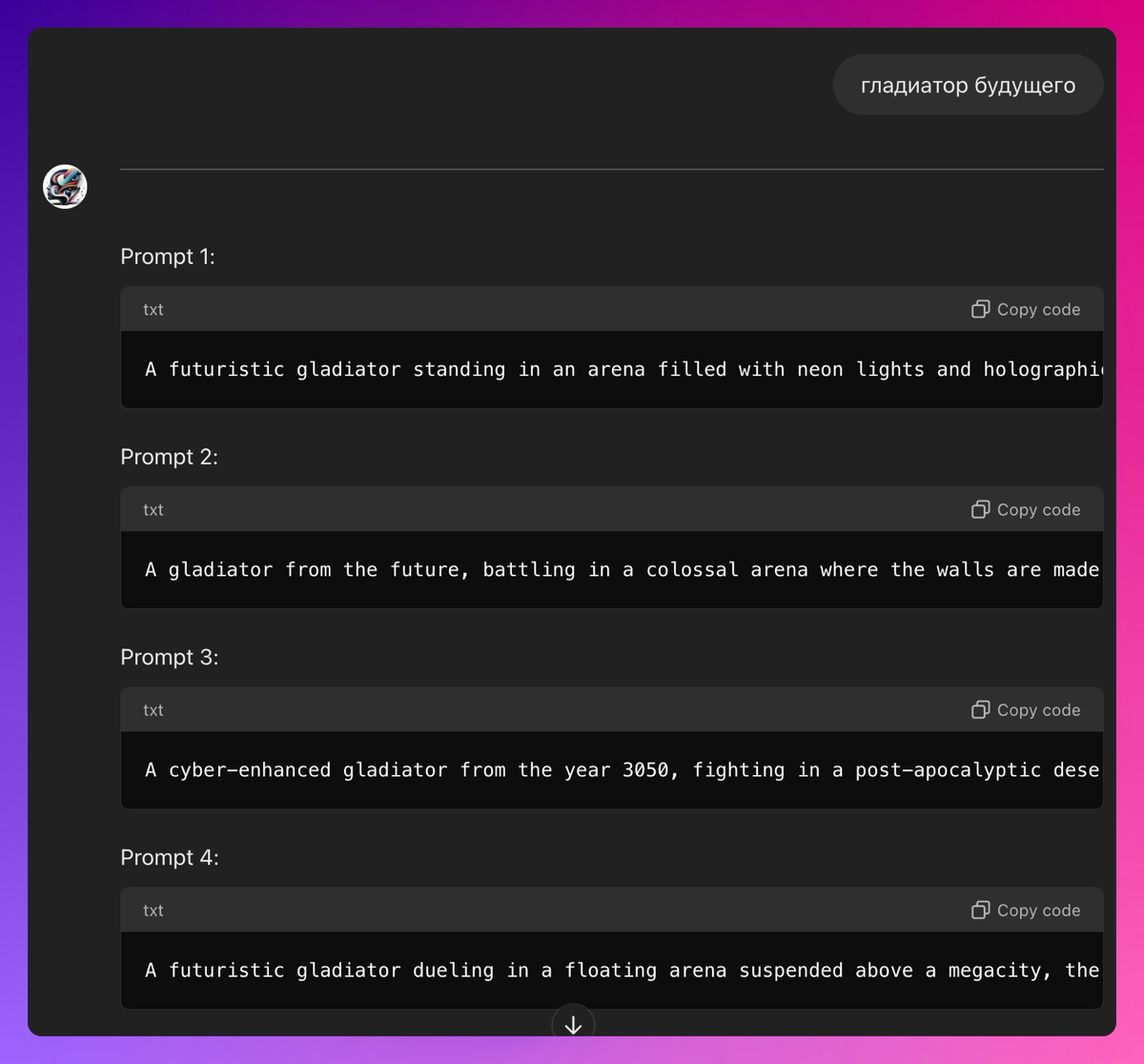
Task: Click the "txt" label in Prompt 4 header
Action: (x=153, y=911)
